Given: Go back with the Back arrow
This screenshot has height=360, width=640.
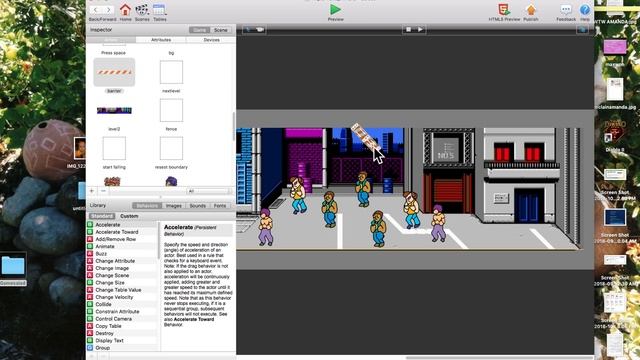Looking at the screenshot, I should [96, 9].
